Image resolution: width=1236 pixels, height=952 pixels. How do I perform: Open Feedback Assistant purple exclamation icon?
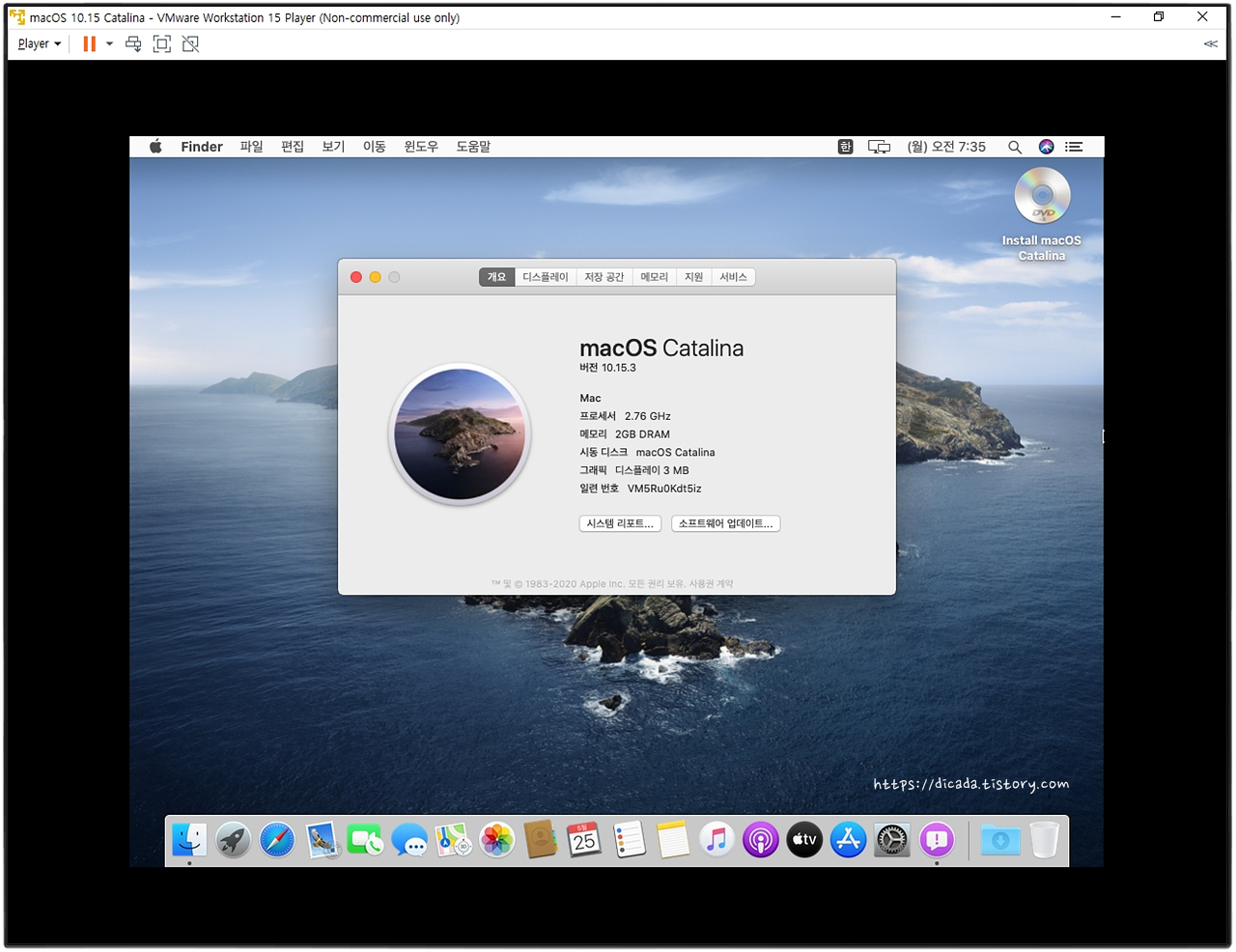[937, 841]
